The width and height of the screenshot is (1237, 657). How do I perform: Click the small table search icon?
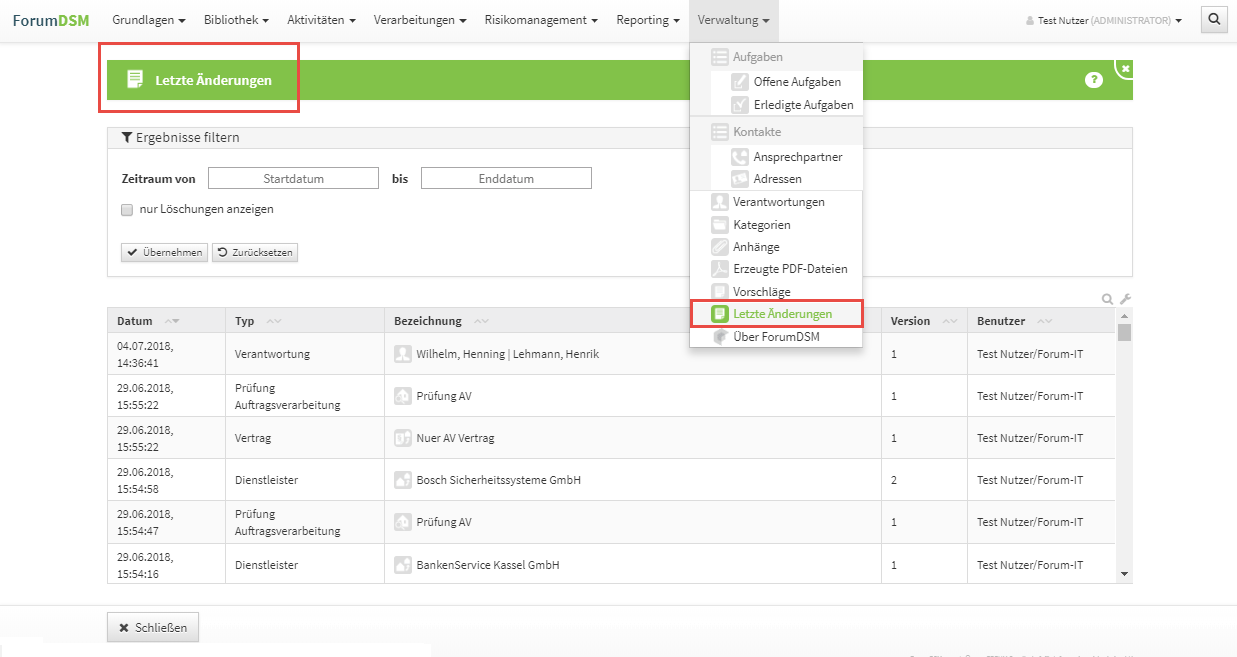point(1108,299)
